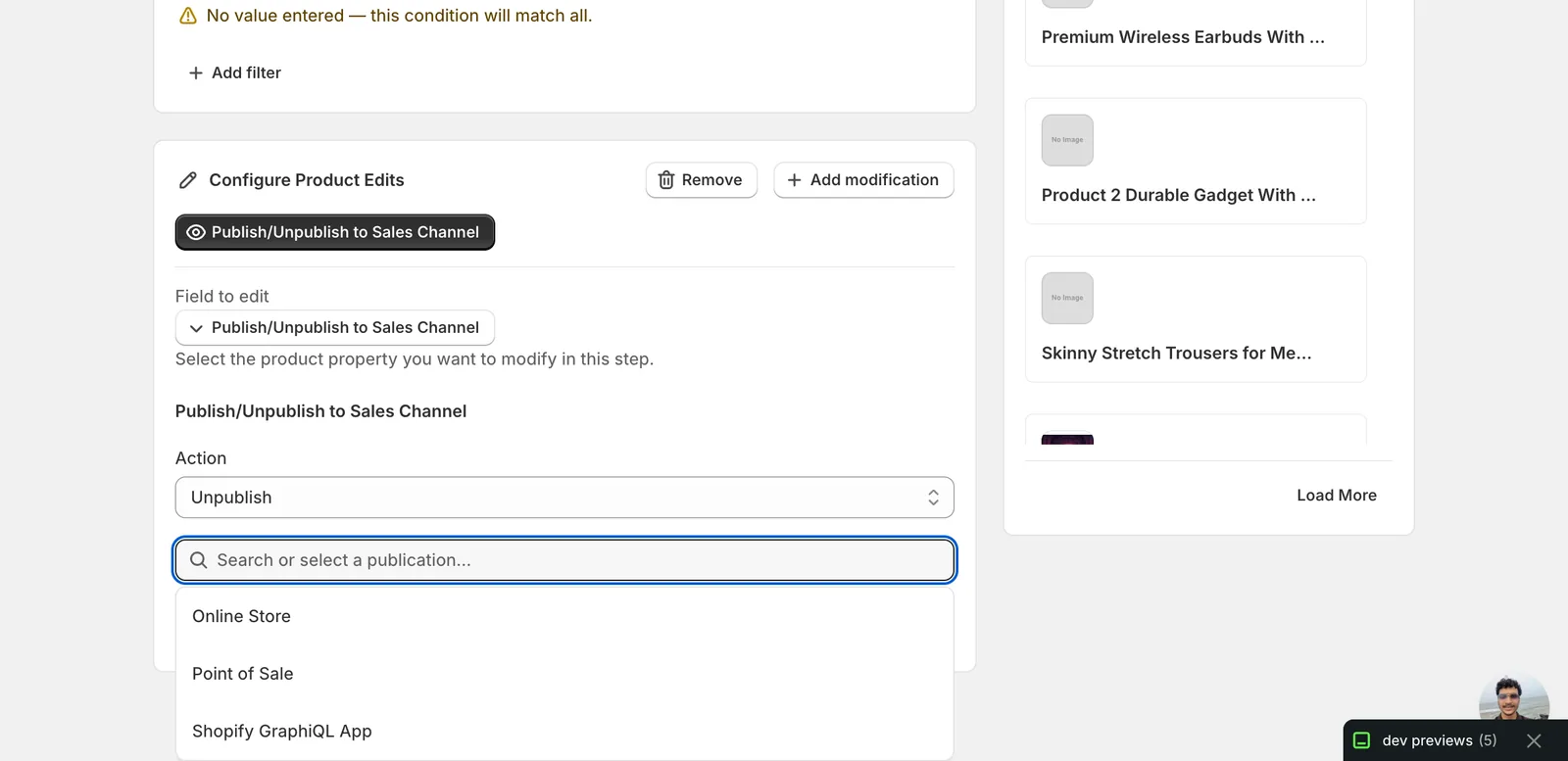1568x761 pixels.
Task: Click Load More products
Action: pyautogui.click(x=1337, y=496)
